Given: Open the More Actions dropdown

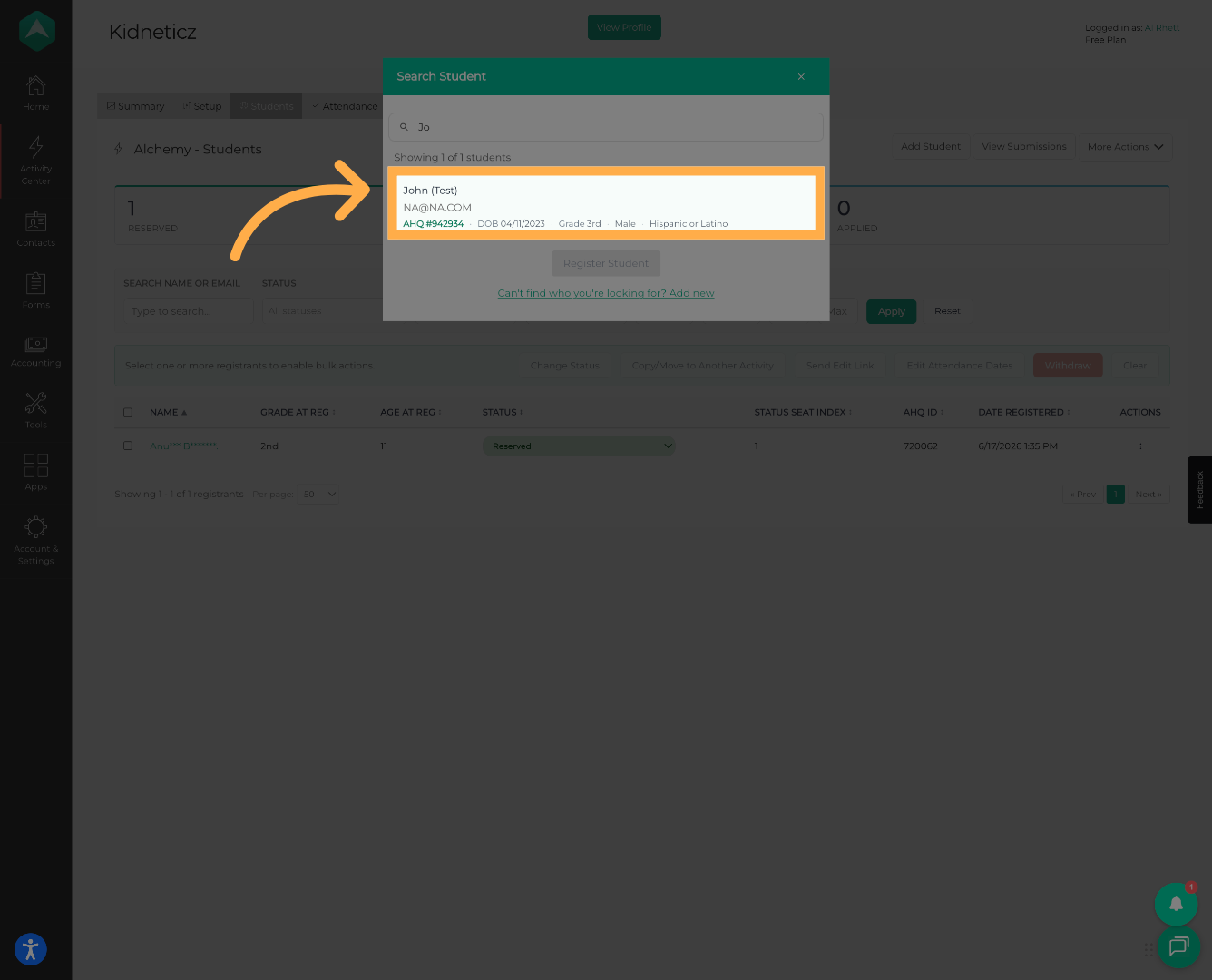Looking at the screenshot, I should tap(1125, 147).
